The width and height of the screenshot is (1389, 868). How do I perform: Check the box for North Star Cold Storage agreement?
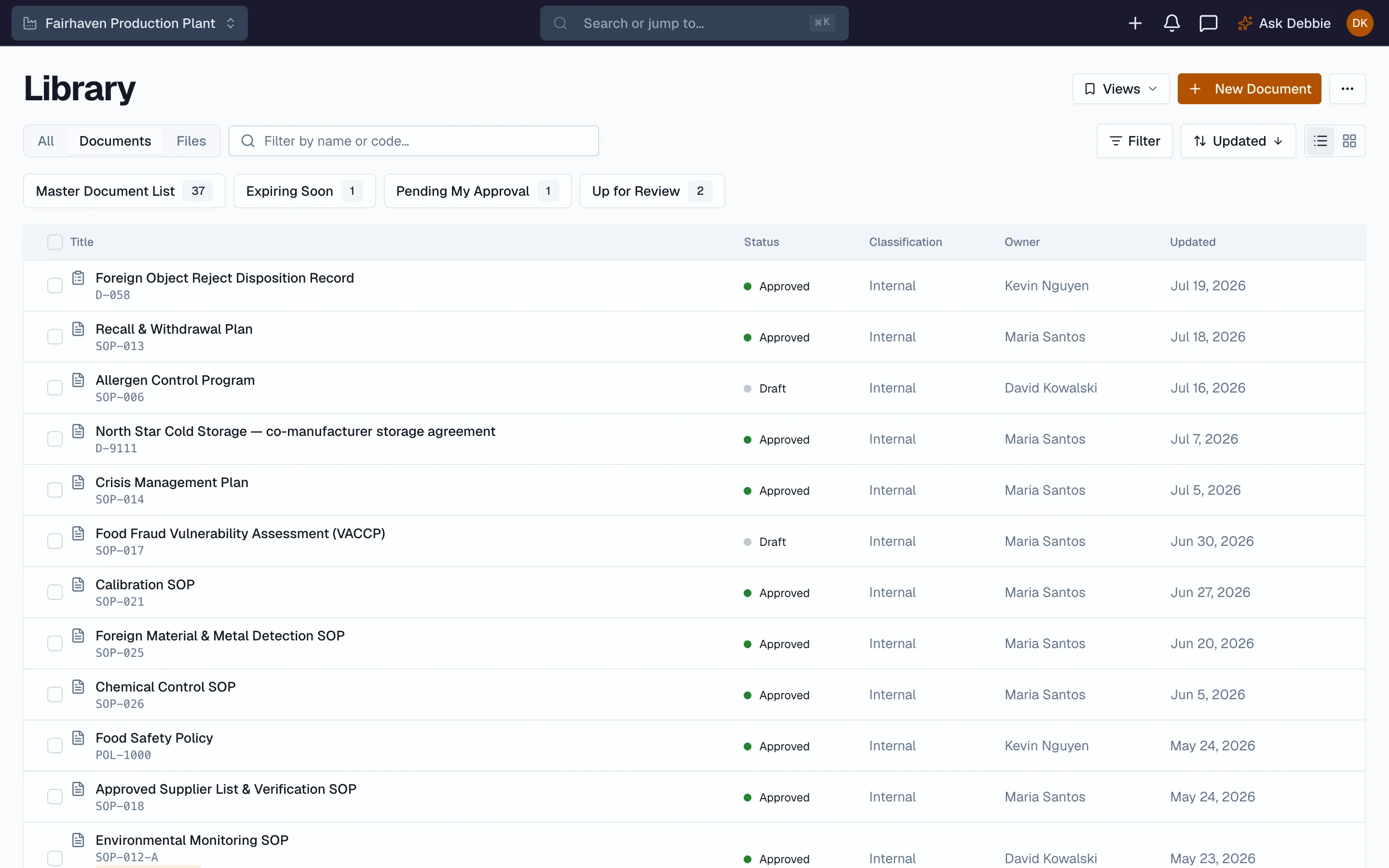point(54,439)
